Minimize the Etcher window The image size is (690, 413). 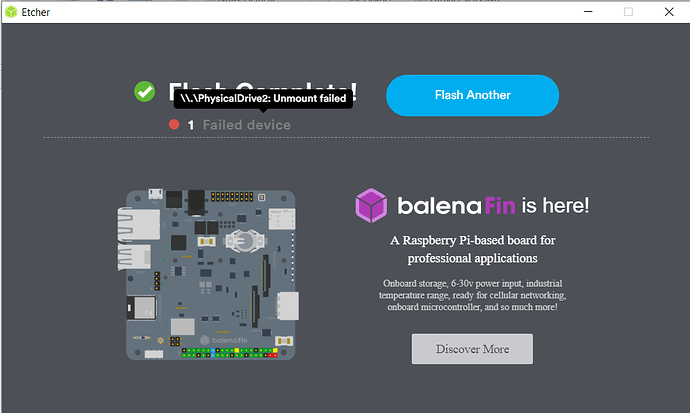[x=588, y=12]
